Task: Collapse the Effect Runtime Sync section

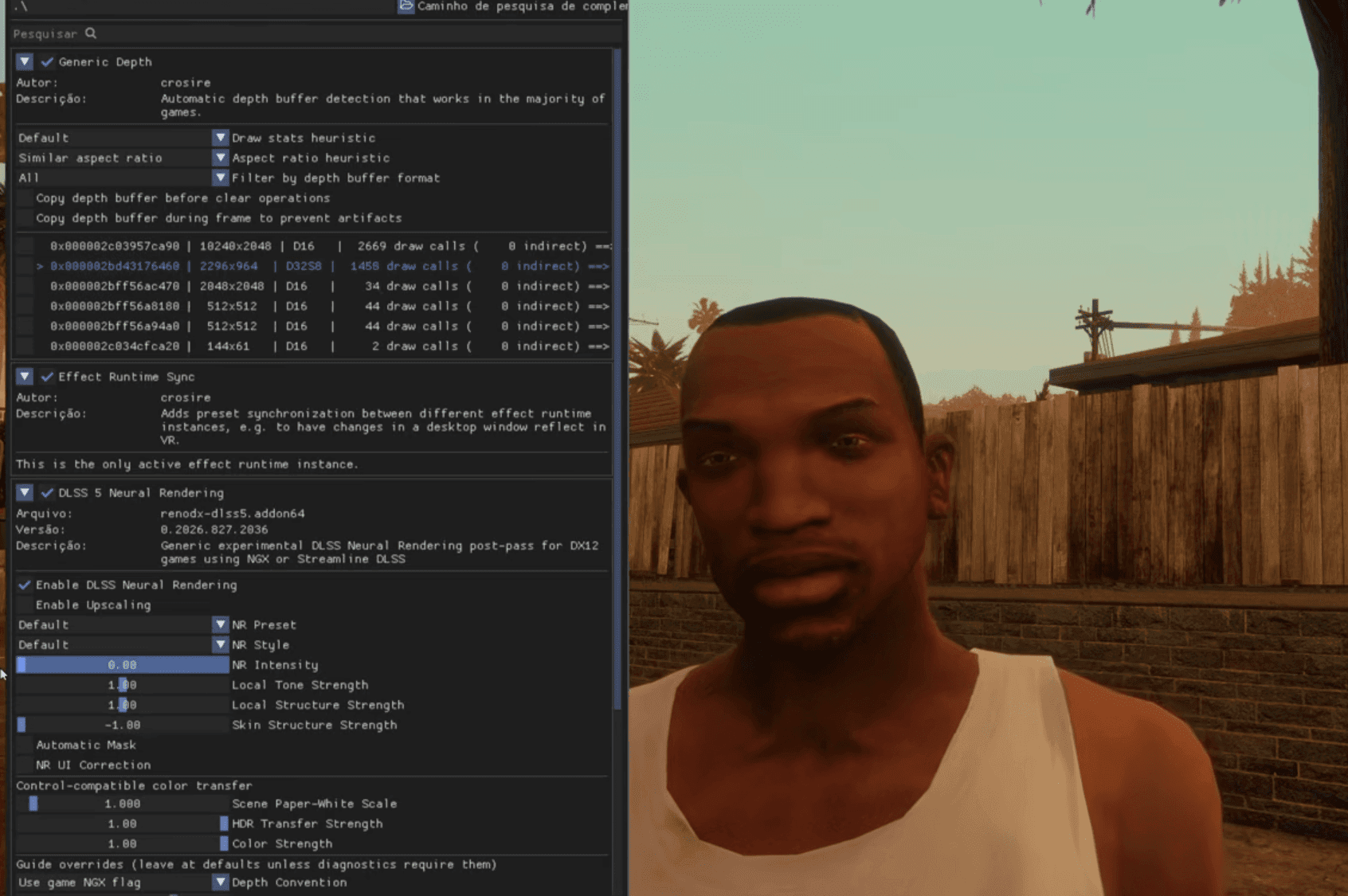Action: (25, 376)
